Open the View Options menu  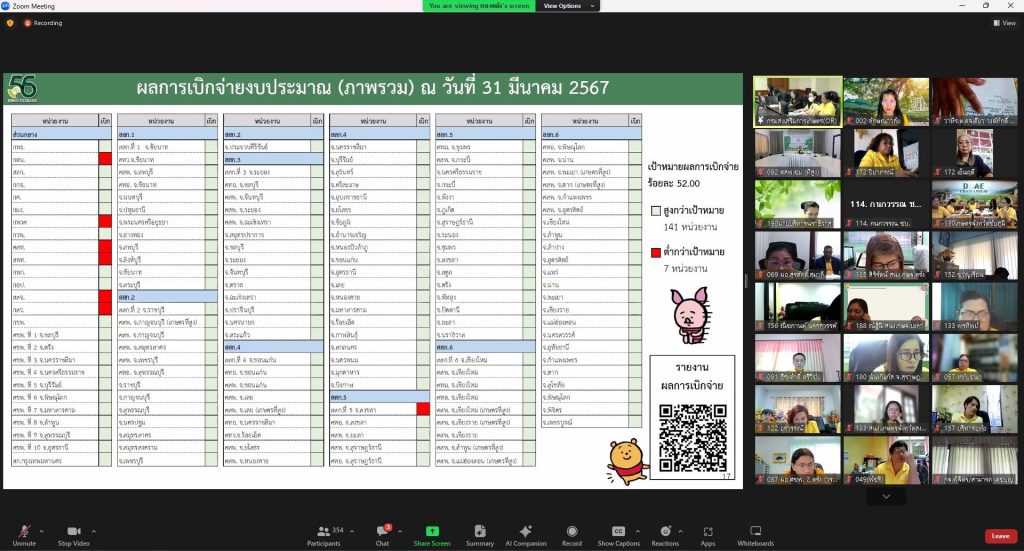[564, 6]
